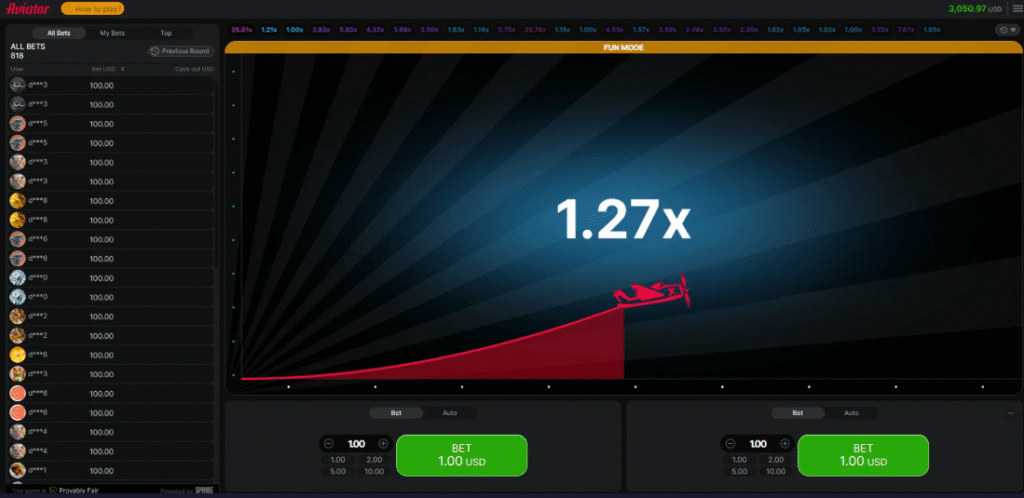1024x498 pixels.
Task: Open the 29.76x history result
Action: [x=535, y=29]
